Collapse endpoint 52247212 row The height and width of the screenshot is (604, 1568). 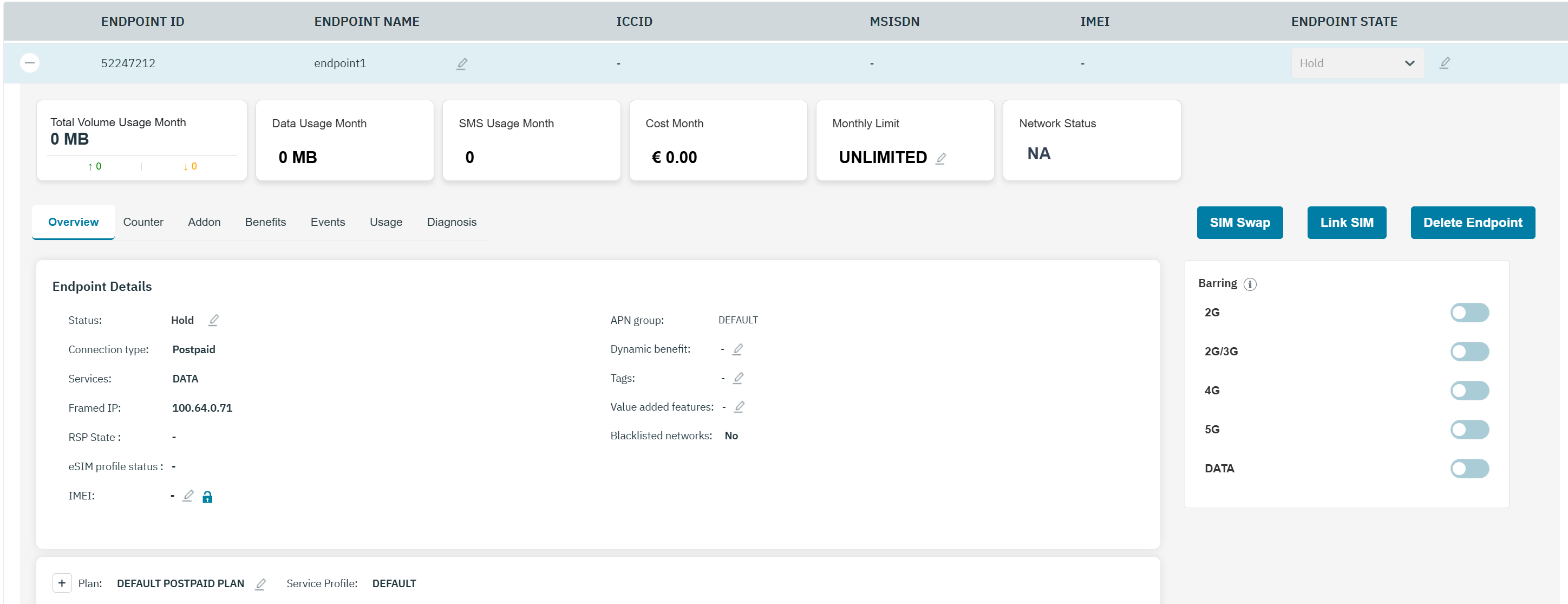coord(30,63)
